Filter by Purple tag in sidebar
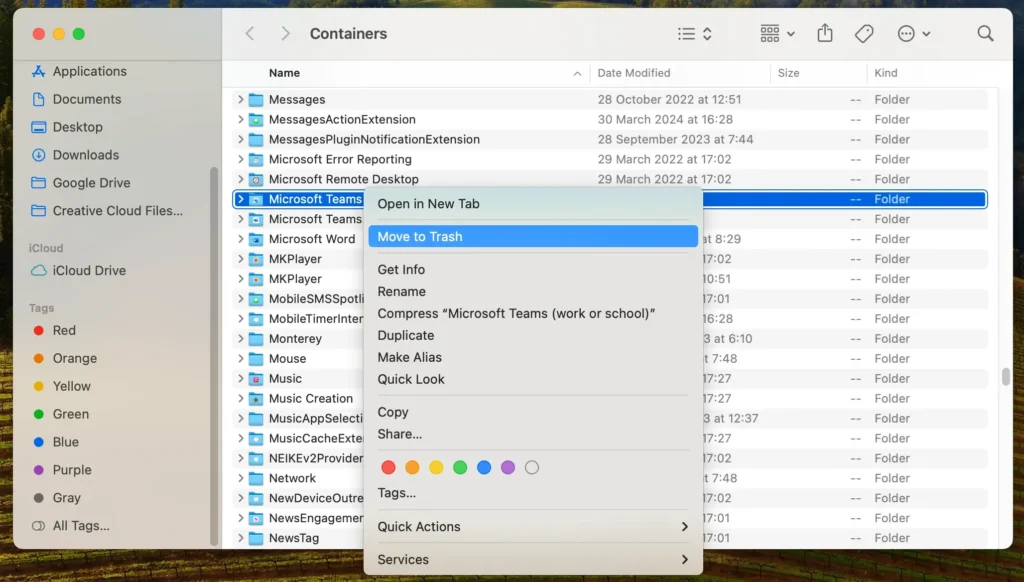The height and width of the screenshot is (582, 1024). pos(61,470)
